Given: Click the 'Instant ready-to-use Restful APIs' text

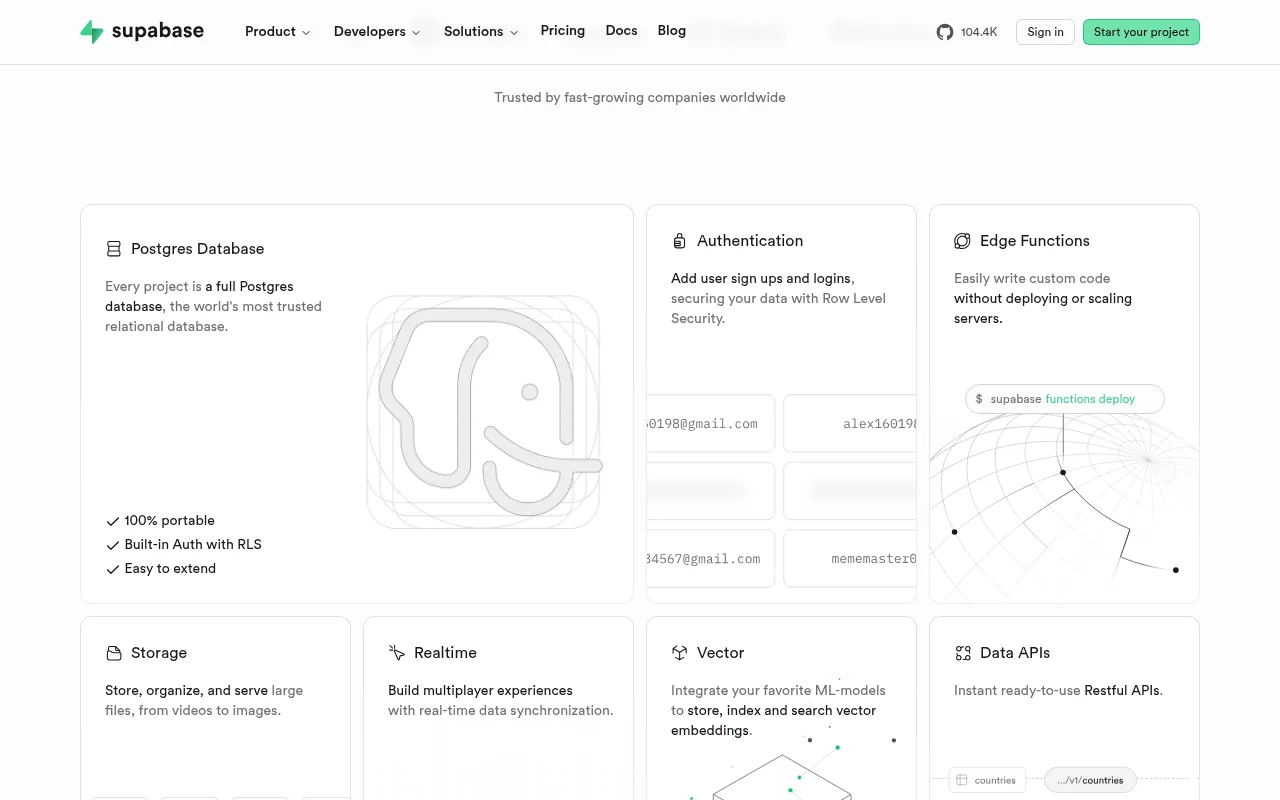Looking at the screenshot, I should [1058, 691].
